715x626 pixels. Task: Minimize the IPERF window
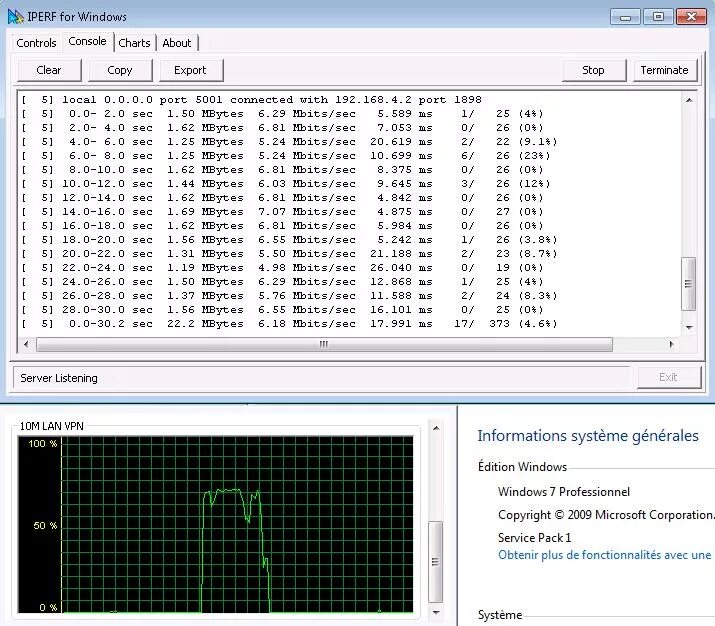[625, 17]
